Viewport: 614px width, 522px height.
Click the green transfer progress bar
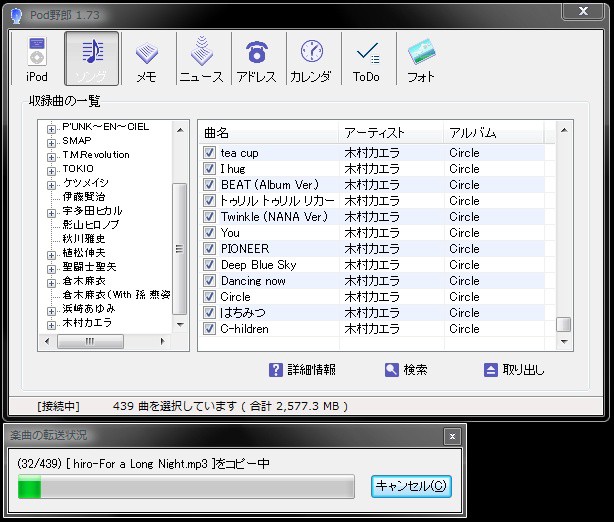[x=186, y=487]
